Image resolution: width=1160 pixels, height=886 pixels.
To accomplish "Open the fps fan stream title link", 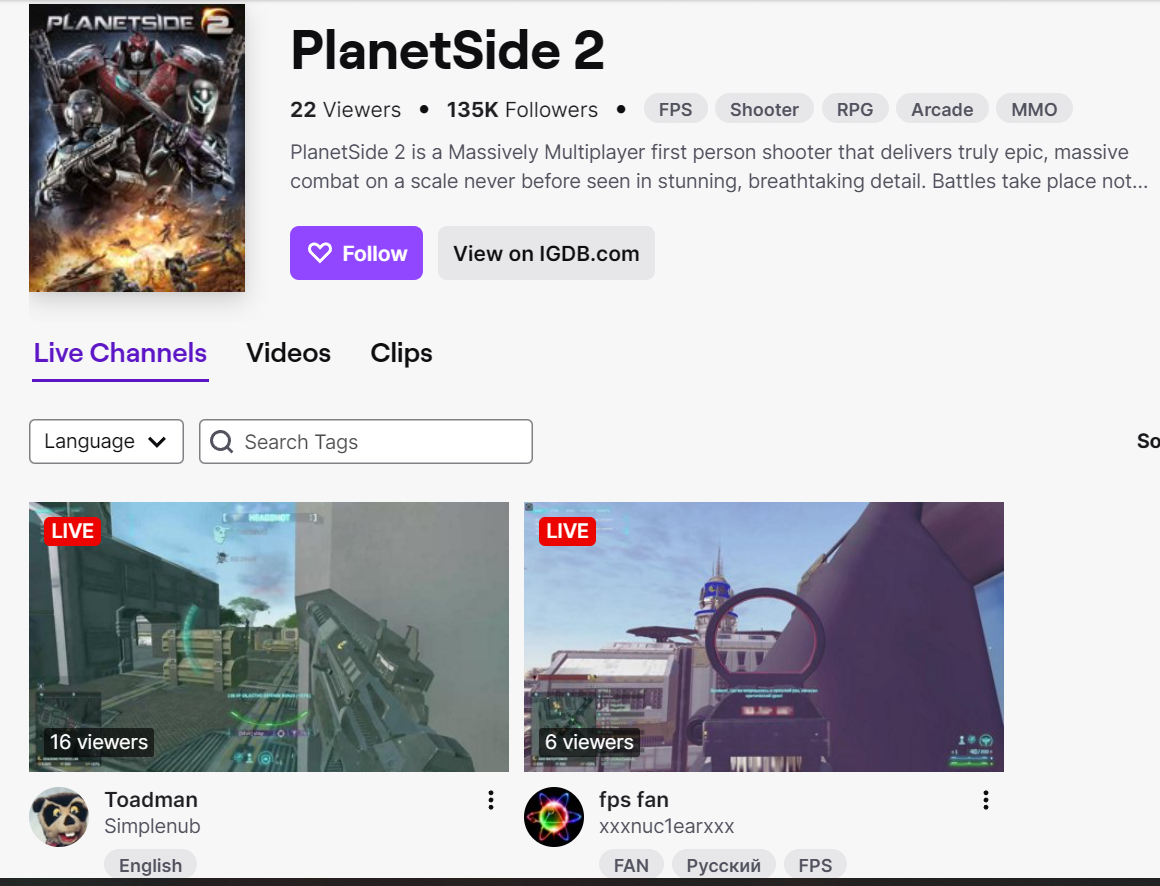I will (x=634, y=799).
